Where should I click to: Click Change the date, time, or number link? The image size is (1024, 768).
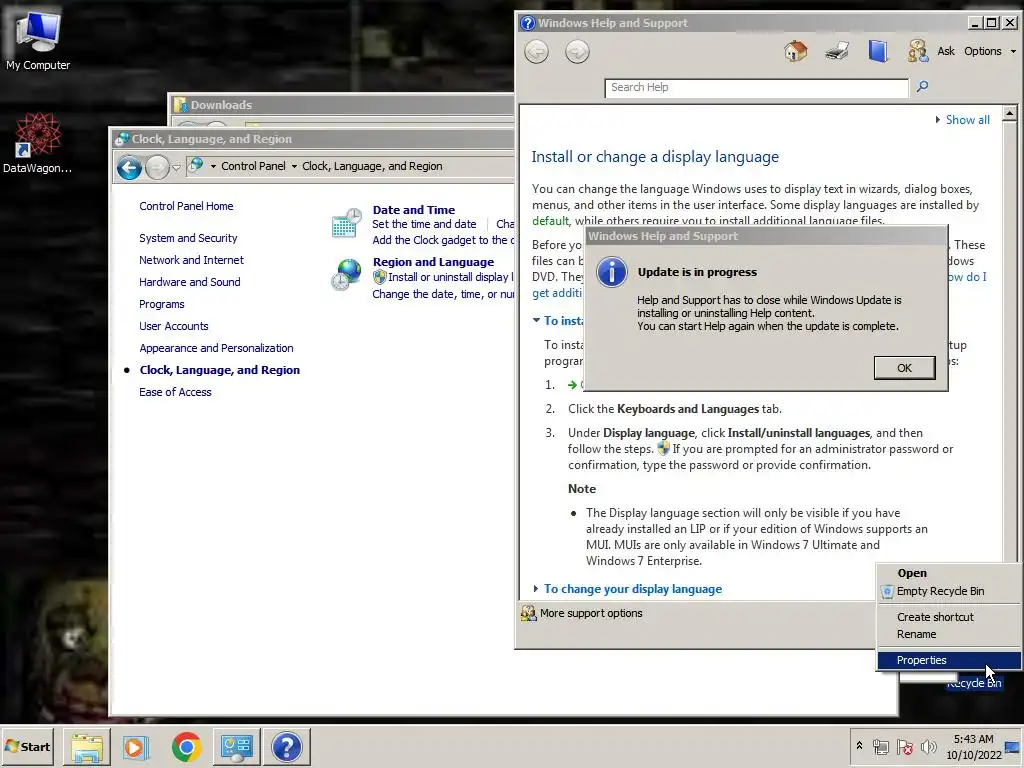[x=443, y=295]
